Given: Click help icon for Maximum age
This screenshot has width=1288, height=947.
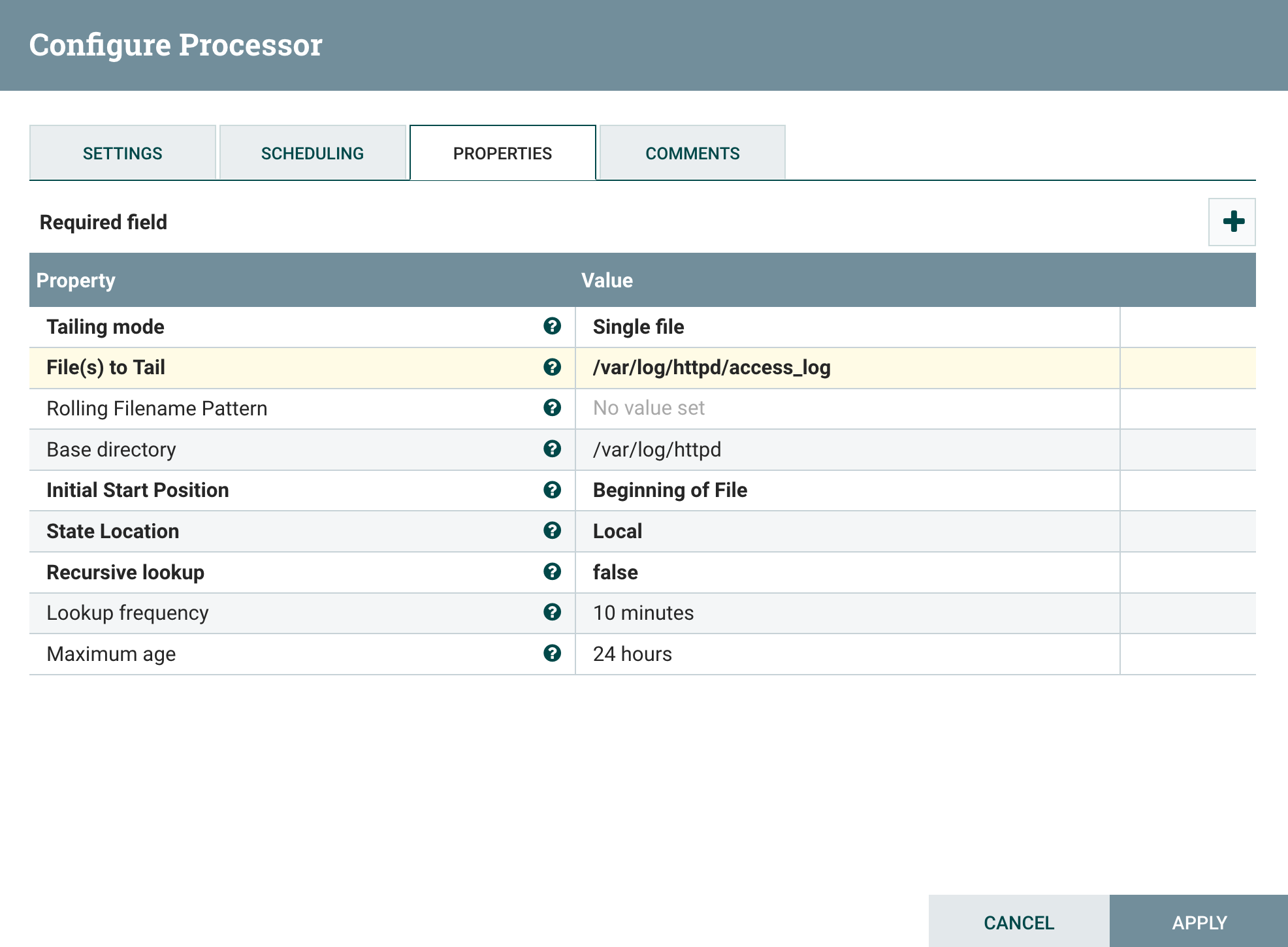Looking at the screenshot, I should point(552,653).
